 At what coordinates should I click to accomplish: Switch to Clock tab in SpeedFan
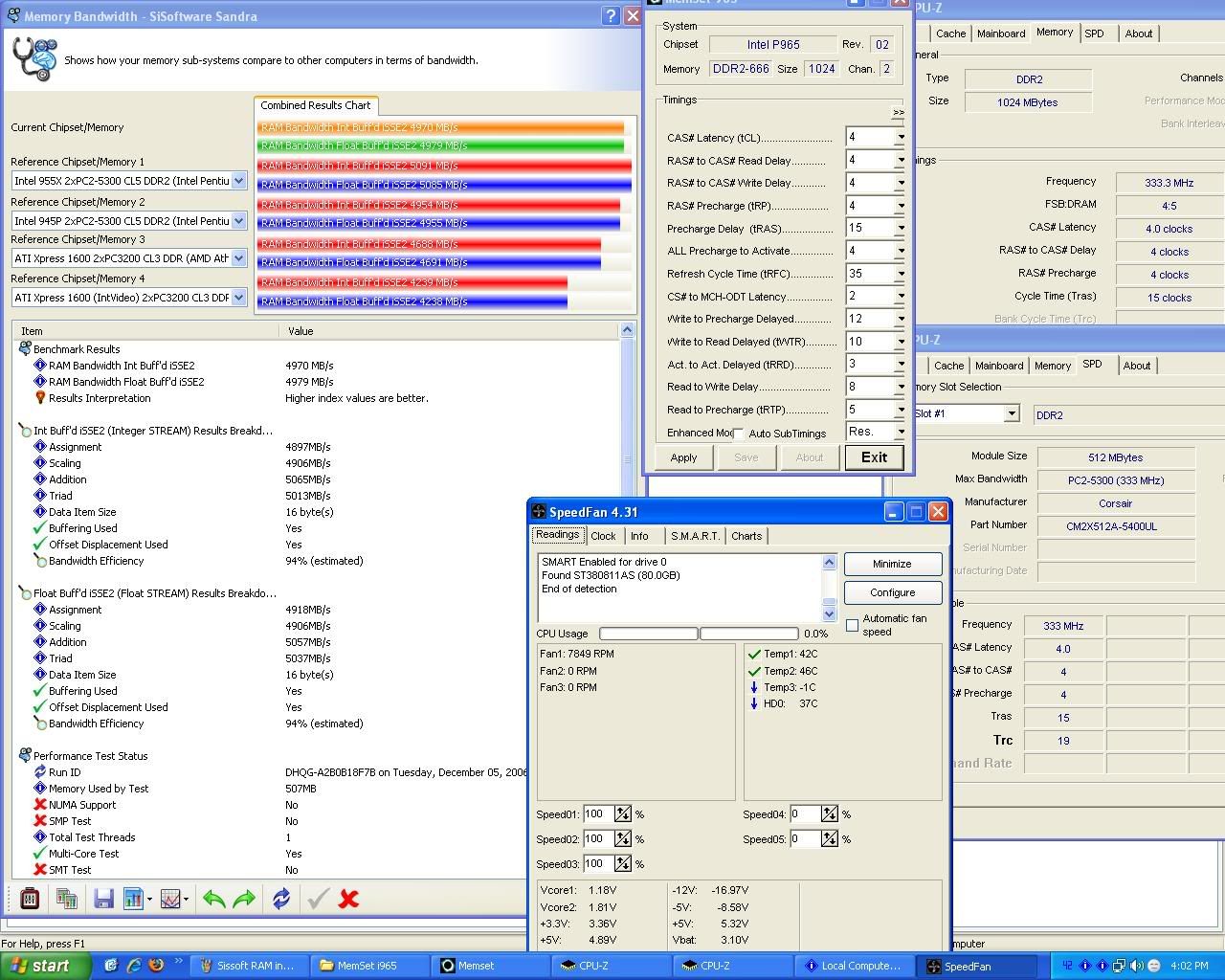pyautogui.click(x=604, y=536)
